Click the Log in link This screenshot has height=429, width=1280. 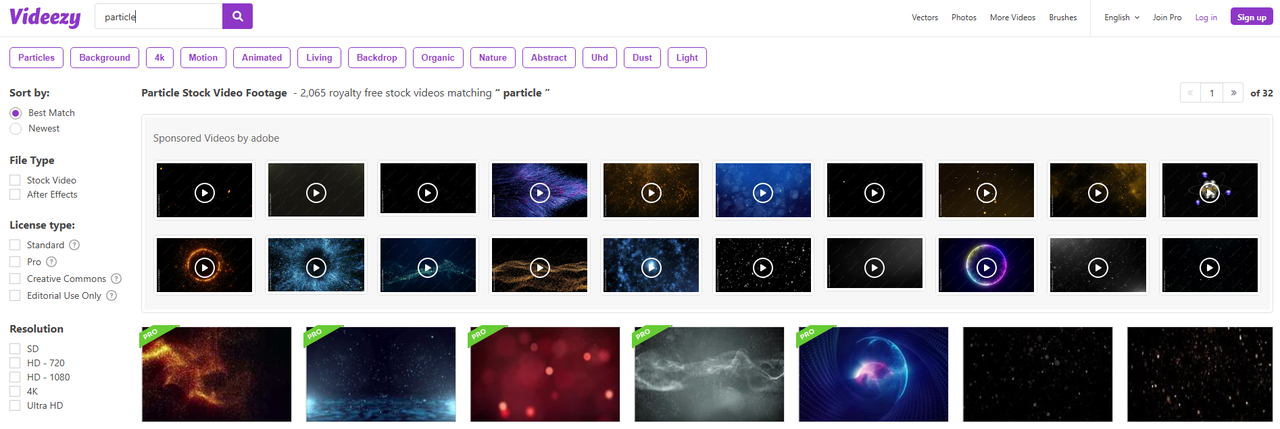click(1206, 17)
